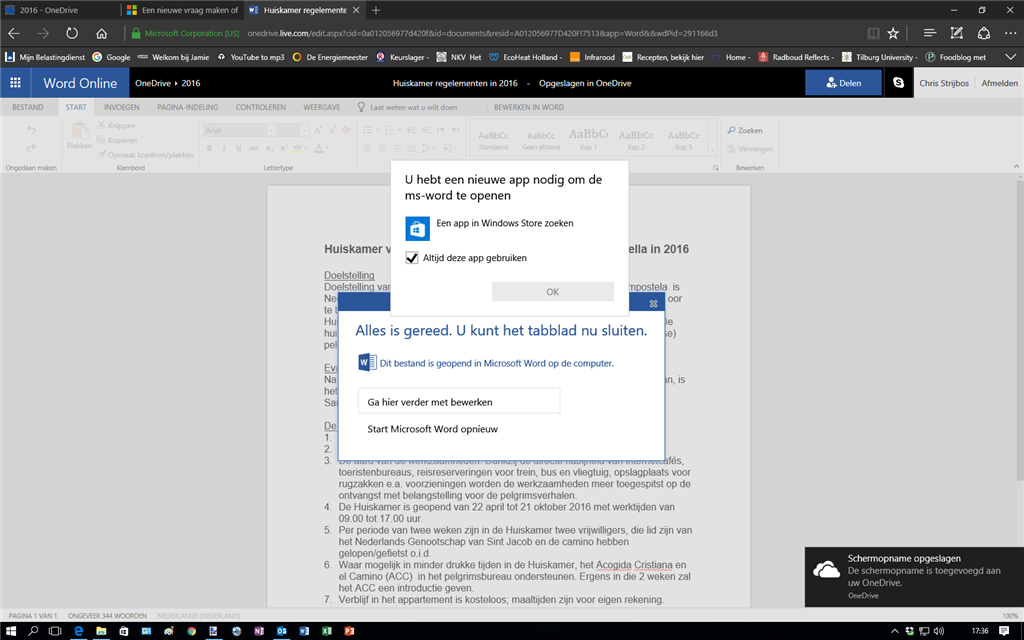Image resolution: width=1024 pixels, height=640 pixels.
Task: Toggle strikethrough abc formatting
Action: (253, 148)
